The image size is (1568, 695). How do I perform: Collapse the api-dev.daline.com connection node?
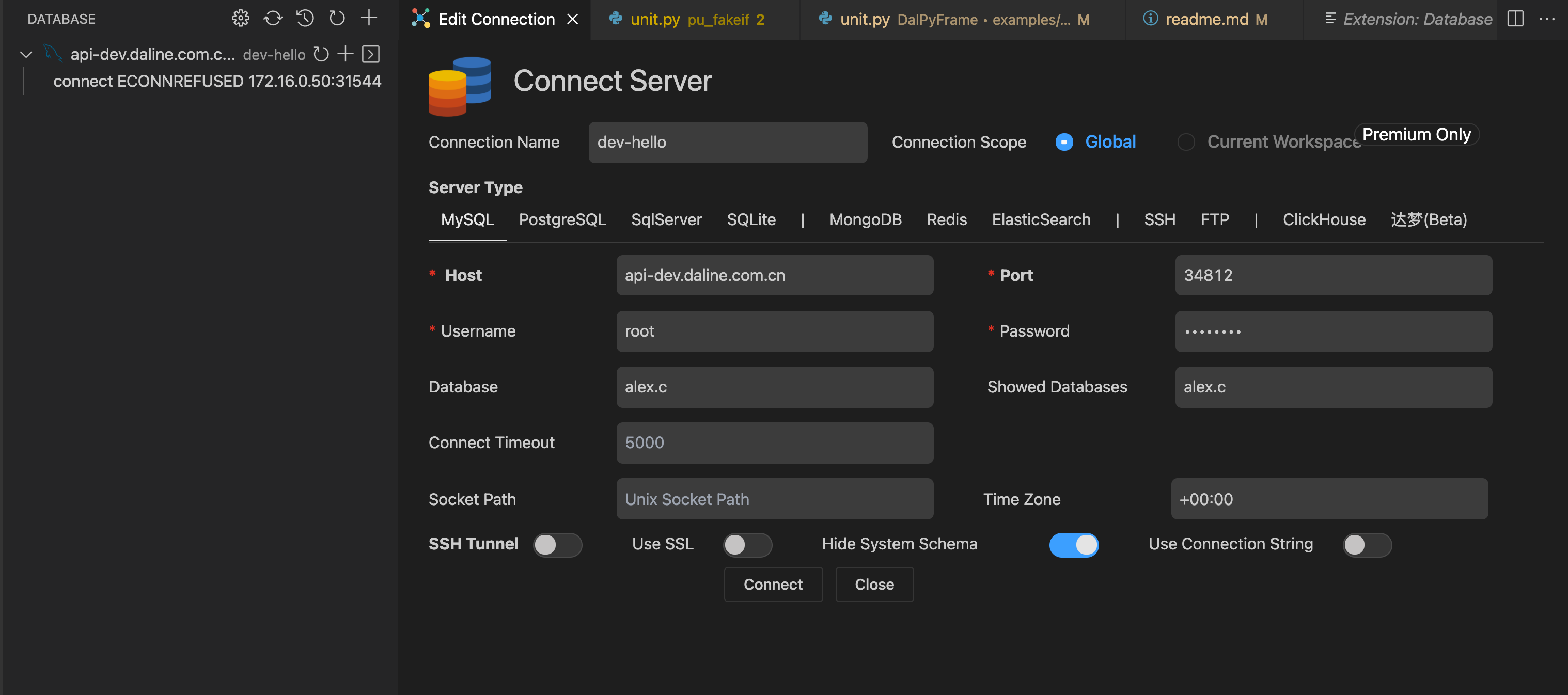(x=26, y=54)
